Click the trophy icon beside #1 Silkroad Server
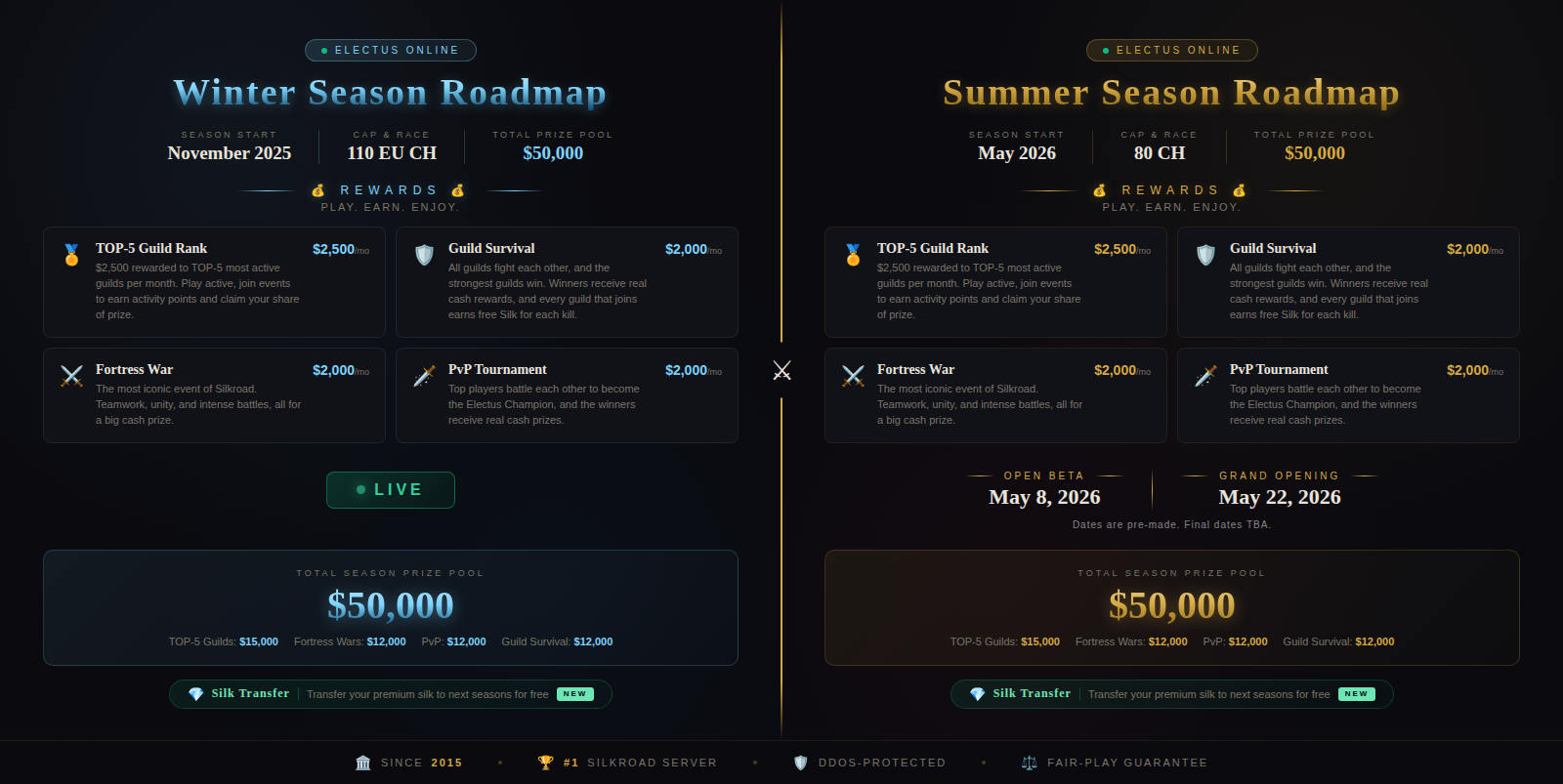 pos(545,763)
